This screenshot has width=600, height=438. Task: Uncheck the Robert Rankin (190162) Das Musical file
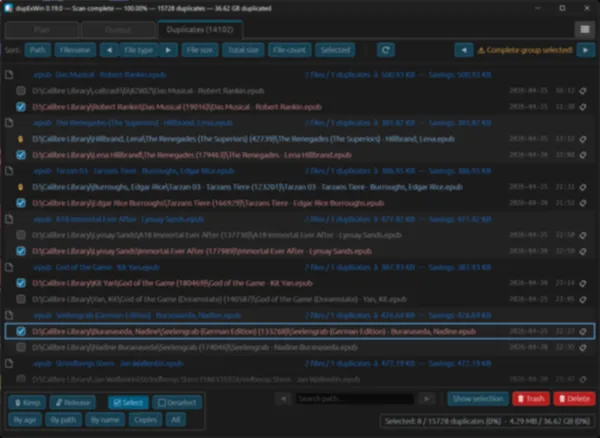[21, 107]
